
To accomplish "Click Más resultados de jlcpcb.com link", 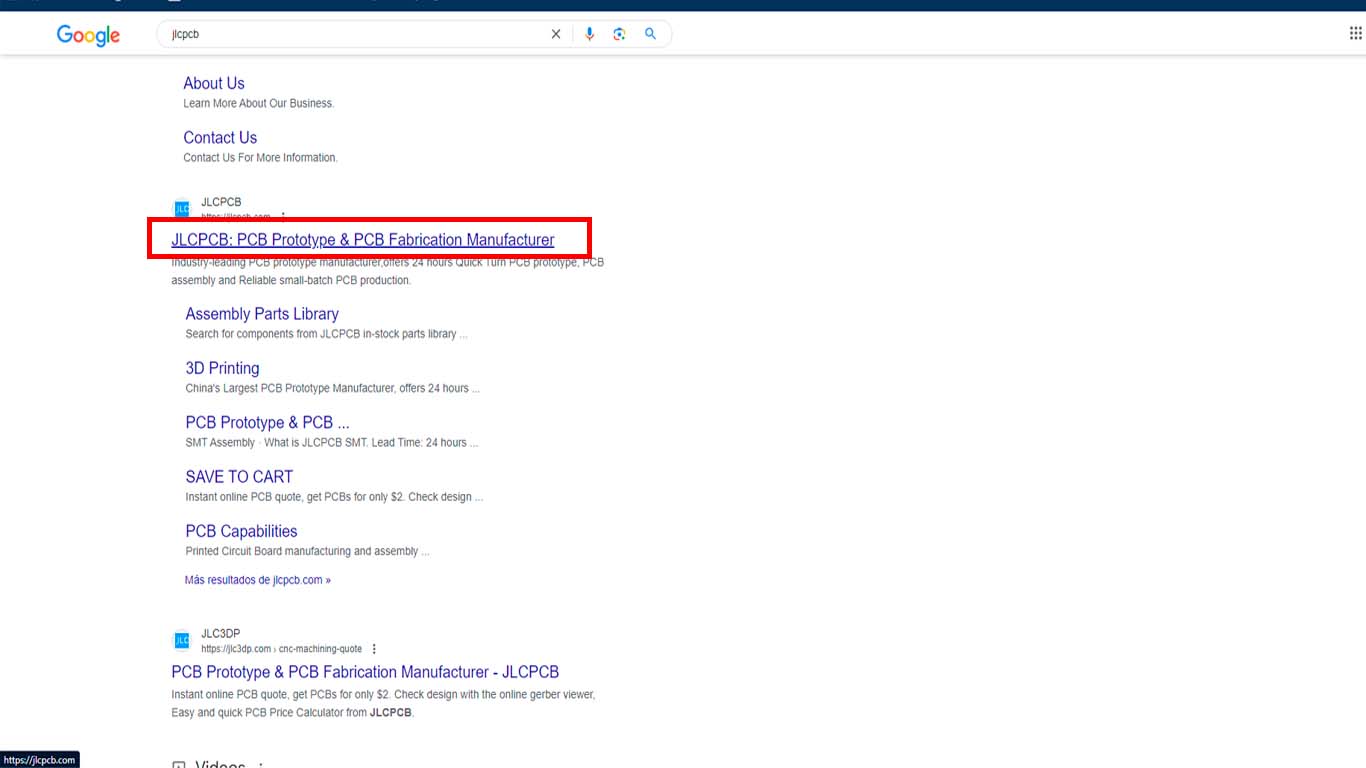I will 257,580.
